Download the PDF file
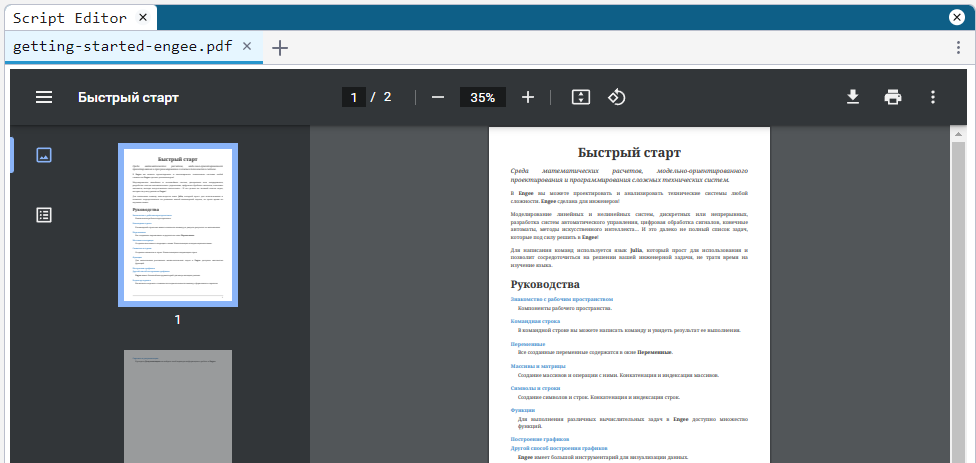Screen dimensions: 976x463 click(853, 97)
